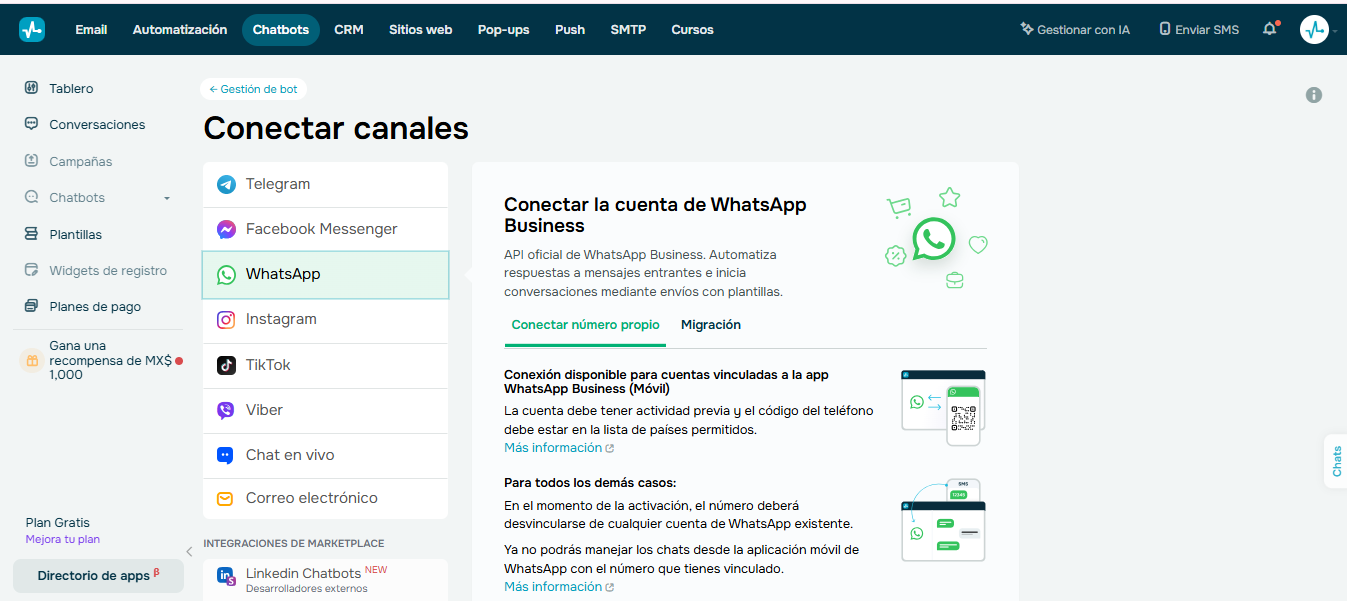Click the Linkedin Chatbots integration icon

(226, 575)
